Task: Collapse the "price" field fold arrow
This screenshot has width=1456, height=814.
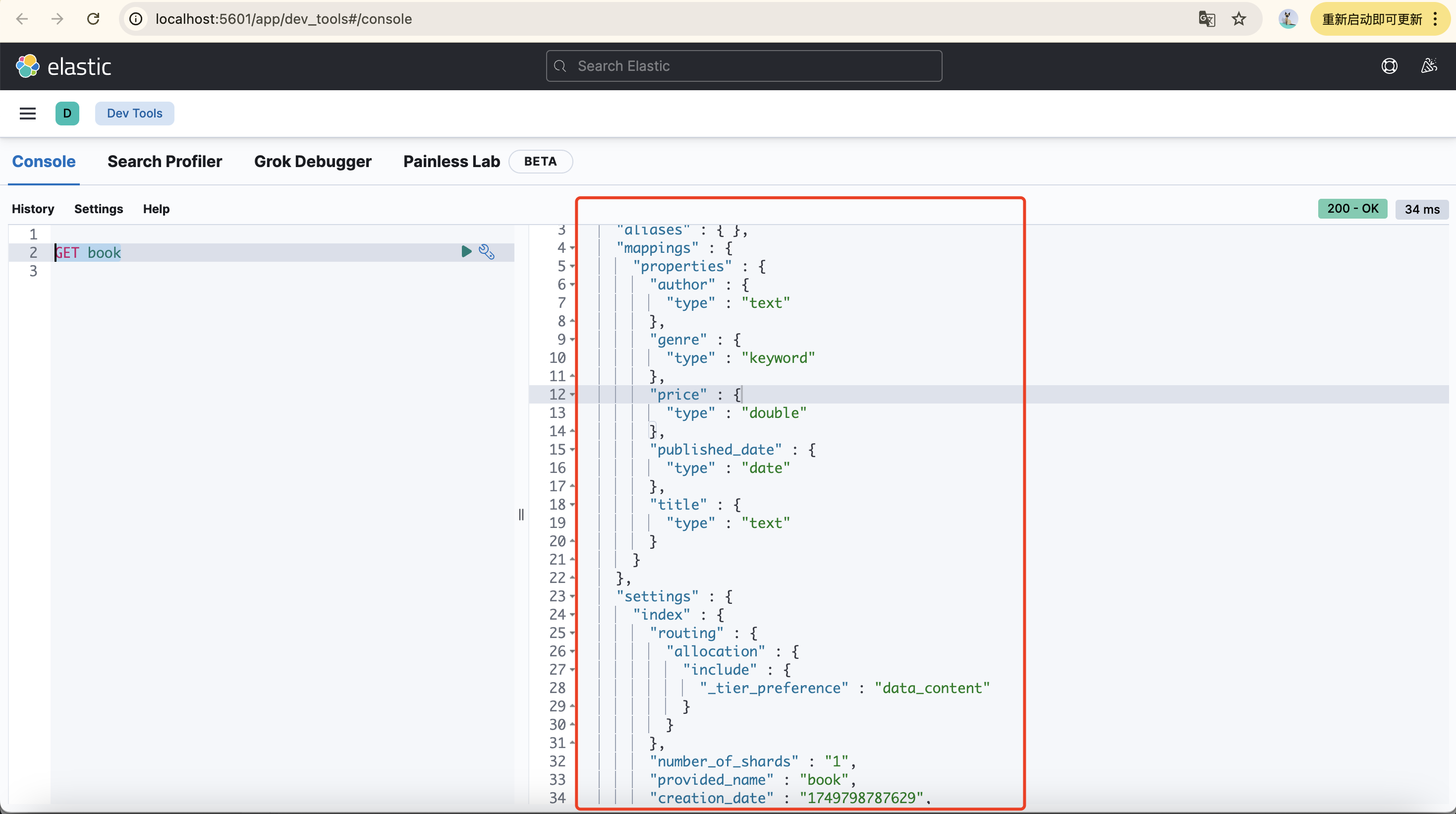Action: point(572,395)
